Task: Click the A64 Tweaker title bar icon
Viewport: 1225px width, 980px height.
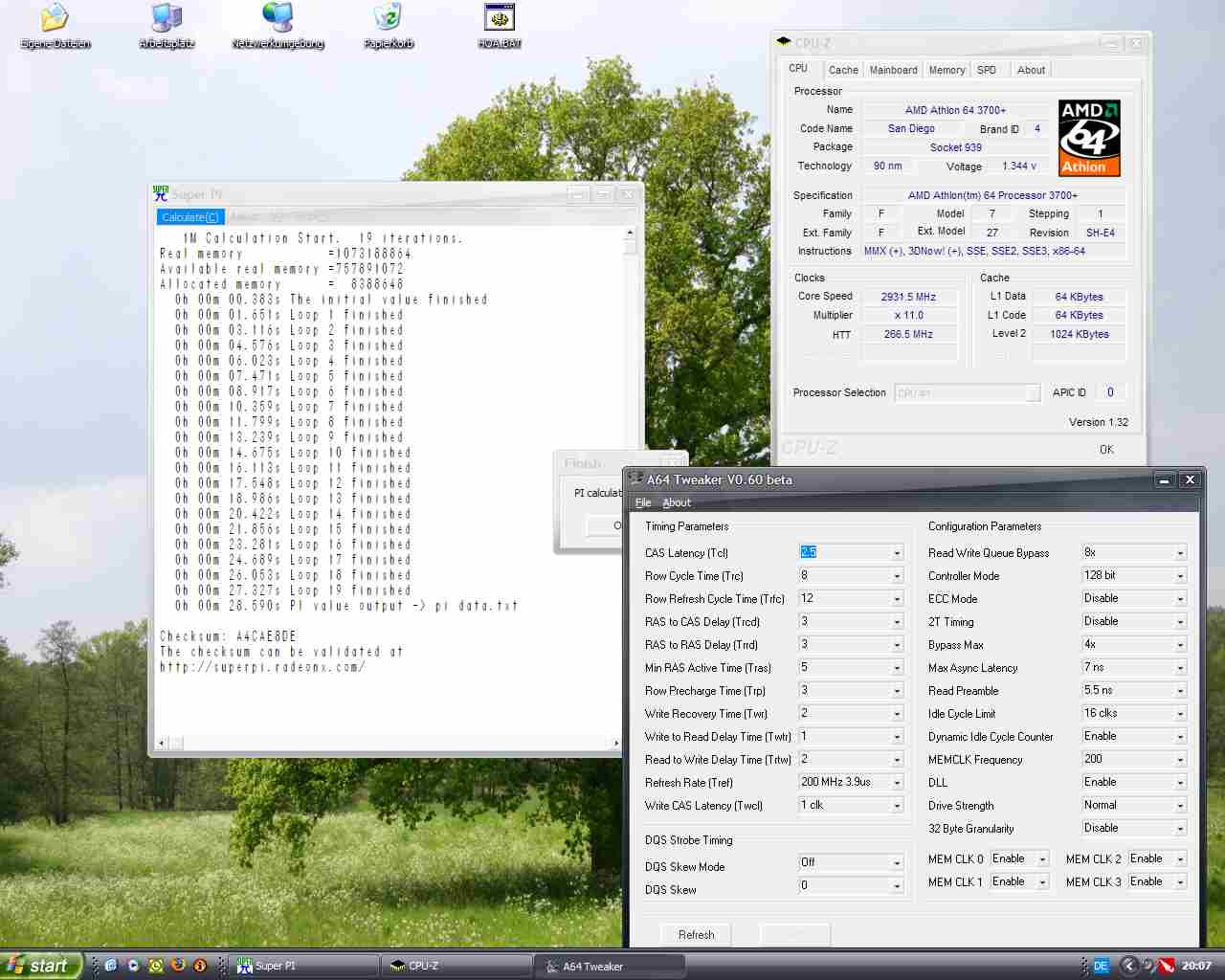Action: 635,479
